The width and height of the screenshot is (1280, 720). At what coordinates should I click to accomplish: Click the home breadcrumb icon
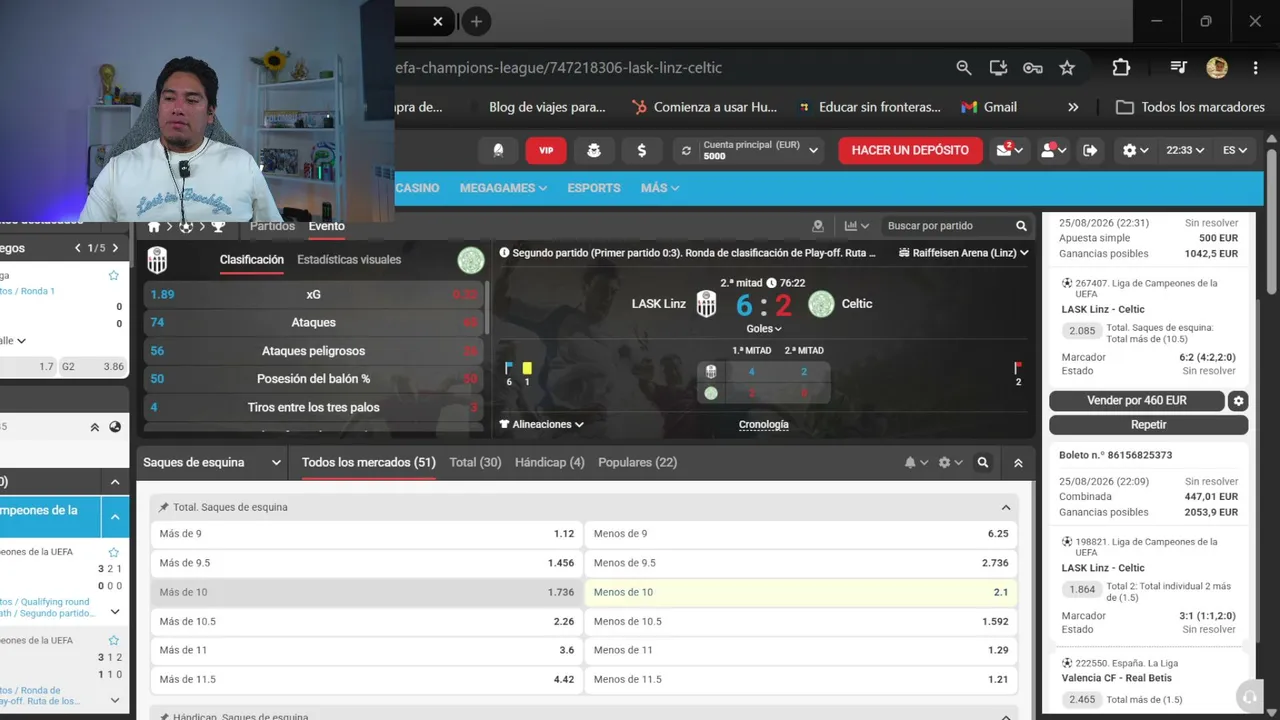pos(154,227)
